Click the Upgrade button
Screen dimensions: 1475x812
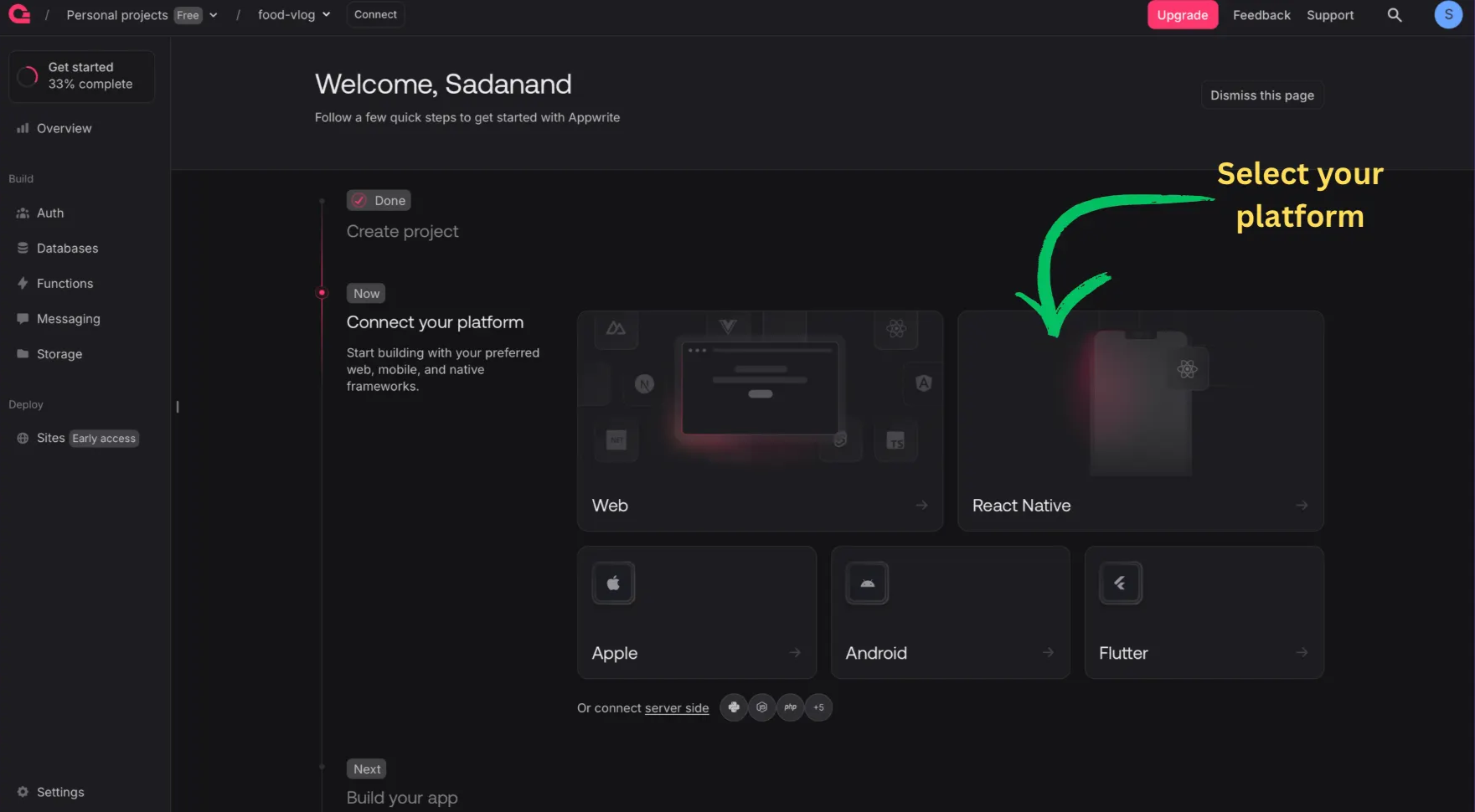(x=1182, y=15)
